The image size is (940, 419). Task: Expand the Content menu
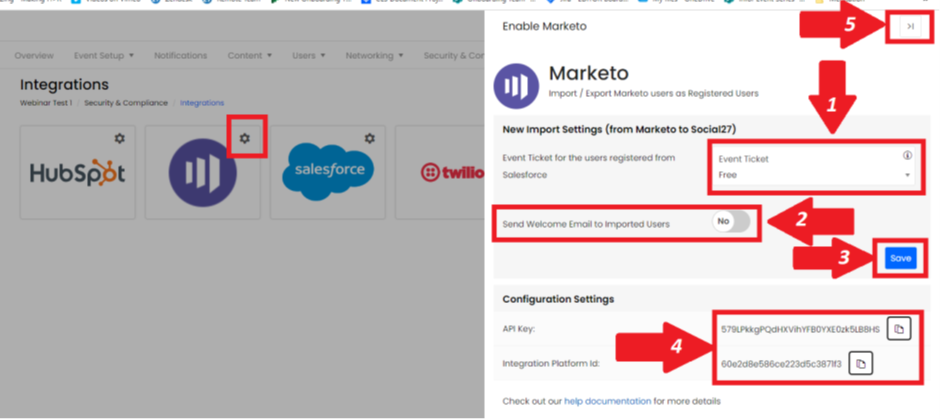pos(251,55)
